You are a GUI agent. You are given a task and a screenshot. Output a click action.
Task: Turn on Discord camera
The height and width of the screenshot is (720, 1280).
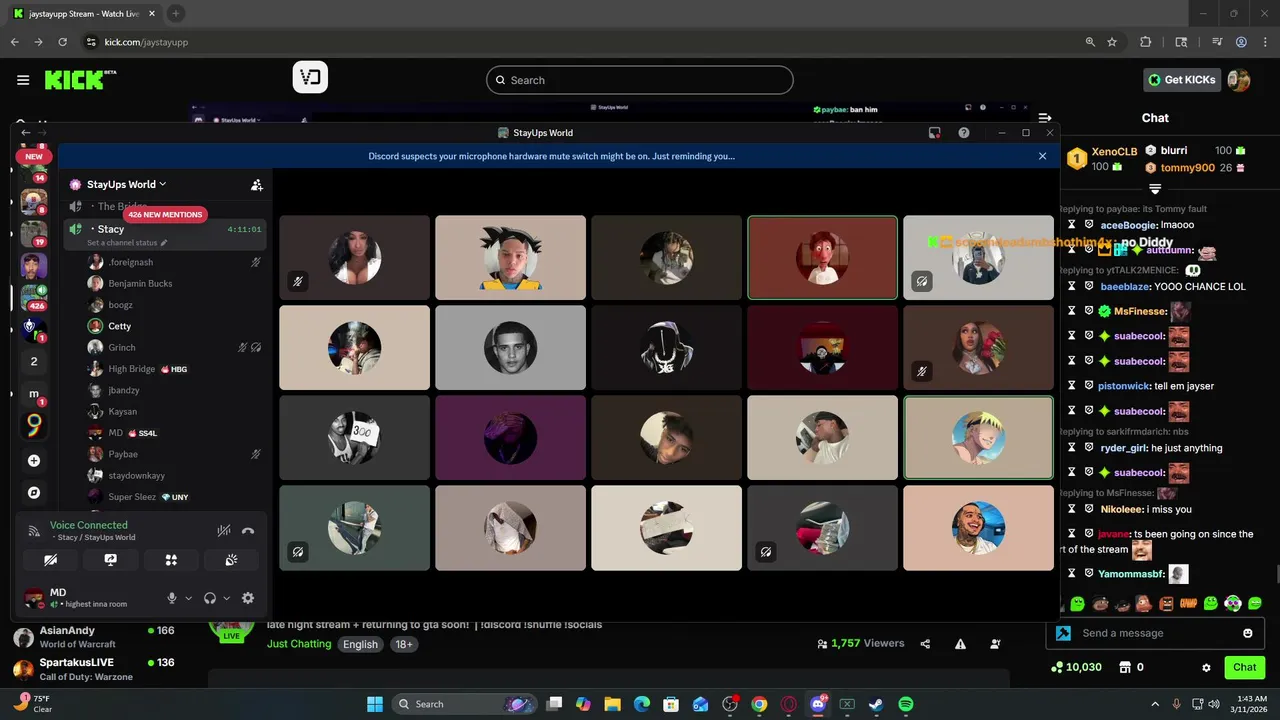(50, 560)
